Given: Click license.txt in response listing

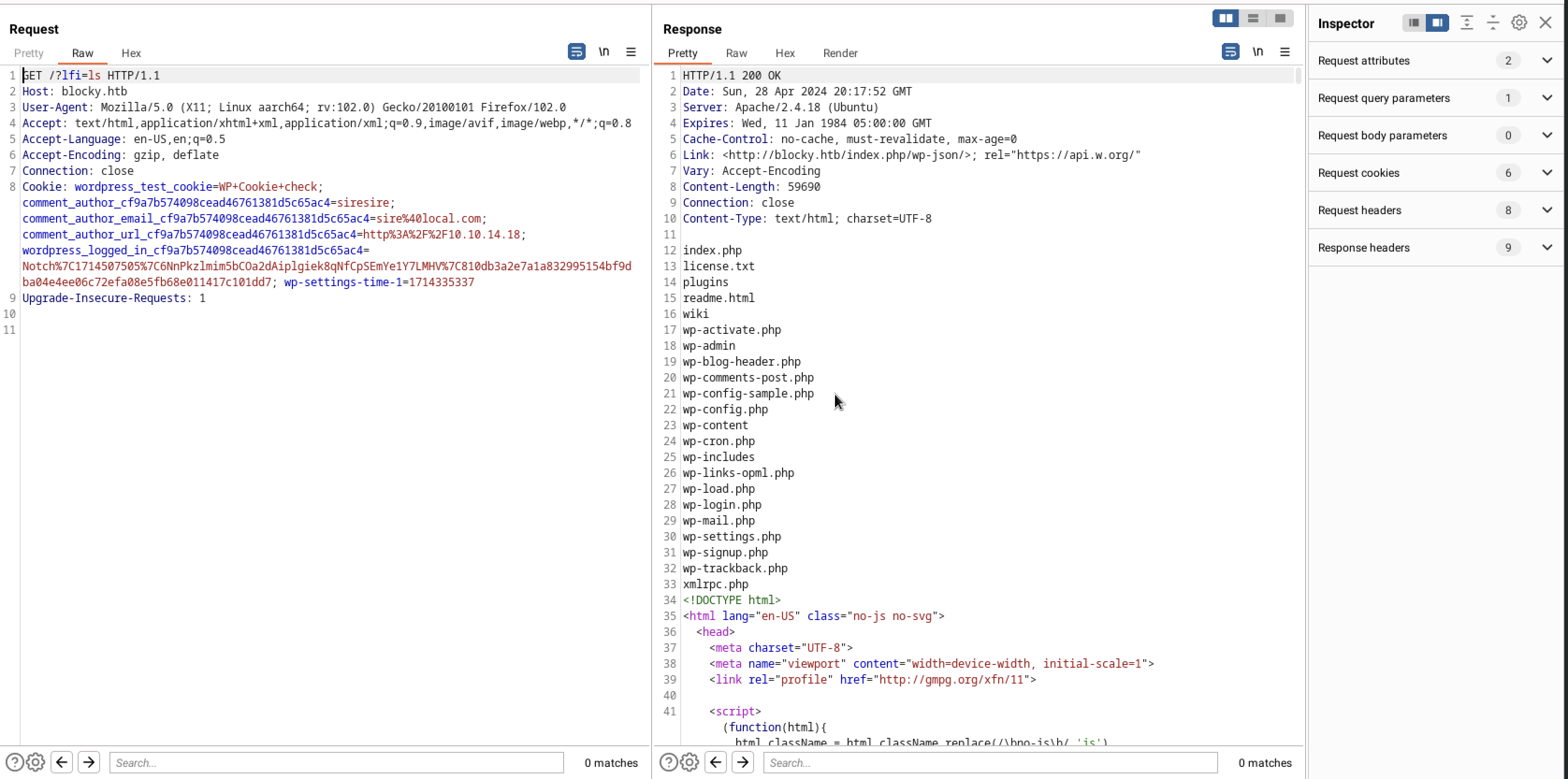Looking at the screenshot, I should click(x=718, y=266).
